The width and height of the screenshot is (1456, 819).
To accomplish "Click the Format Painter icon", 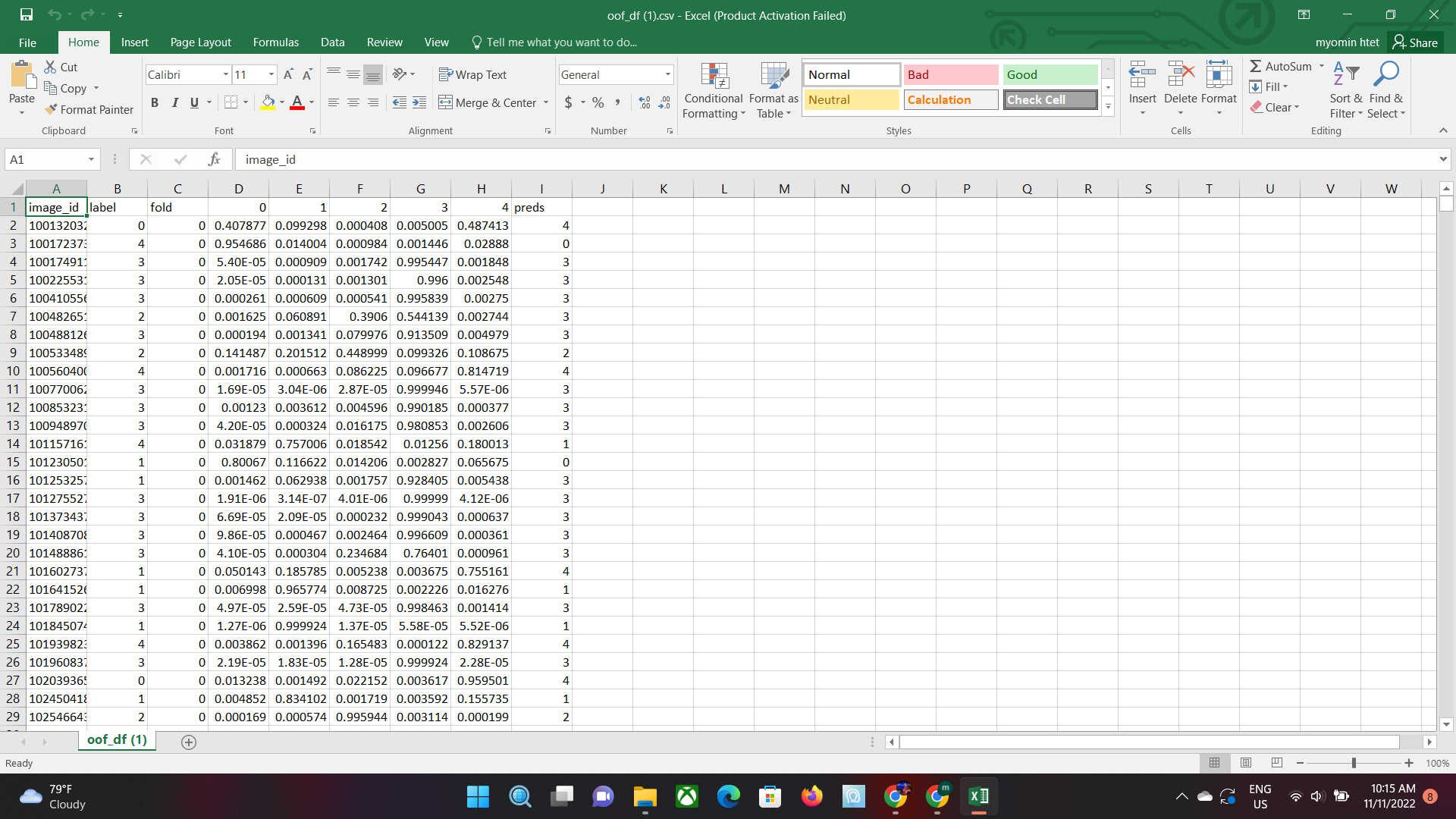I will click(x=52, y=110).
